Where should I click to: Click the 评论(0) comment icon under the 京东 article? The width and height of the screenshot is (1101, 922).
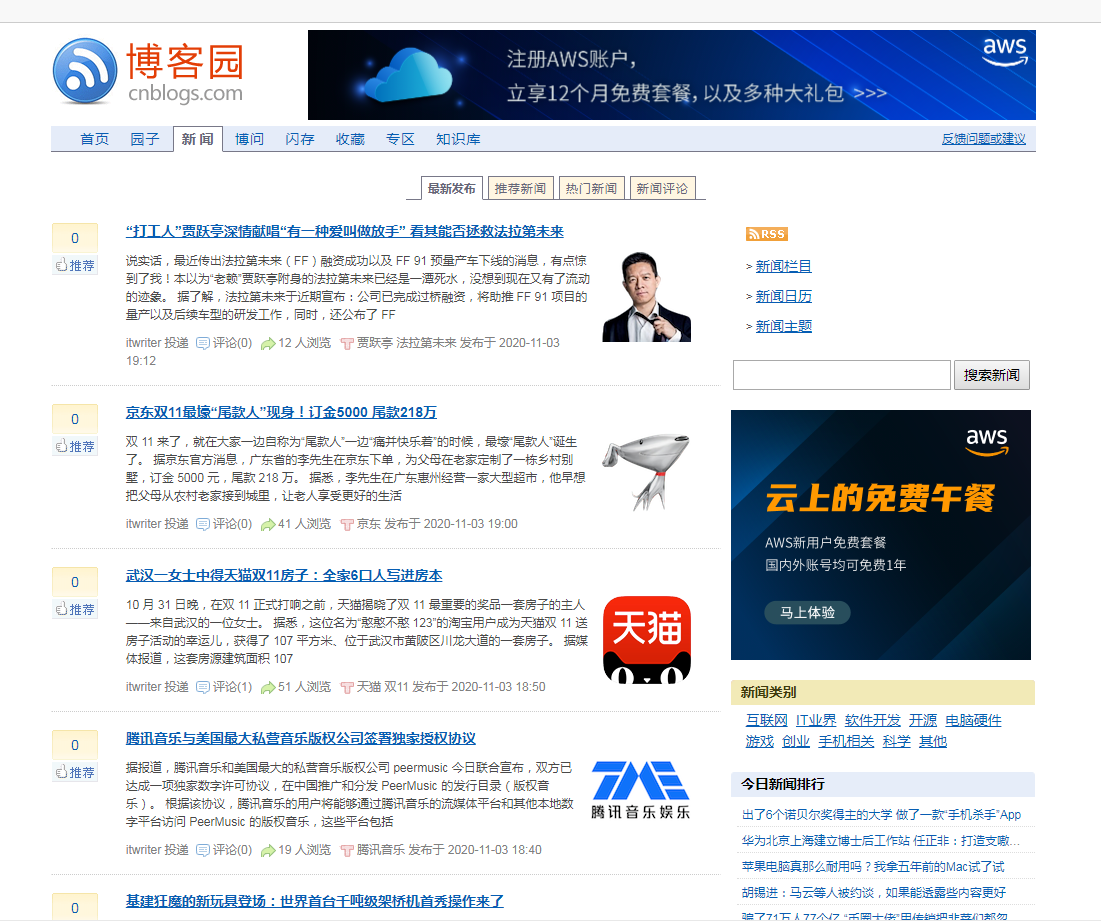coord(203,524)
